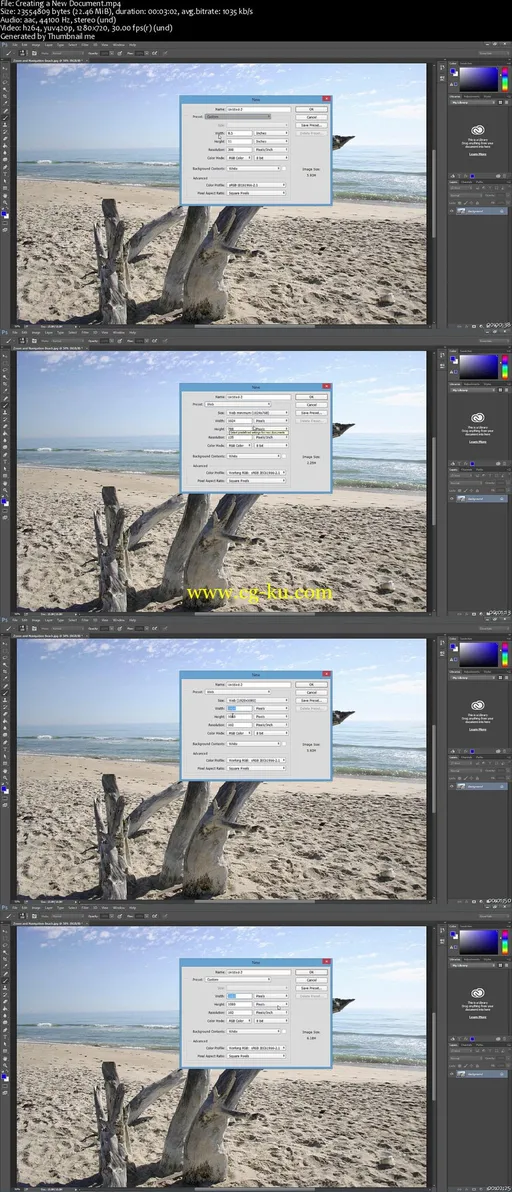
Task: Click Cancel in the dialog with Inches units
Action: (x=311, y=117)
